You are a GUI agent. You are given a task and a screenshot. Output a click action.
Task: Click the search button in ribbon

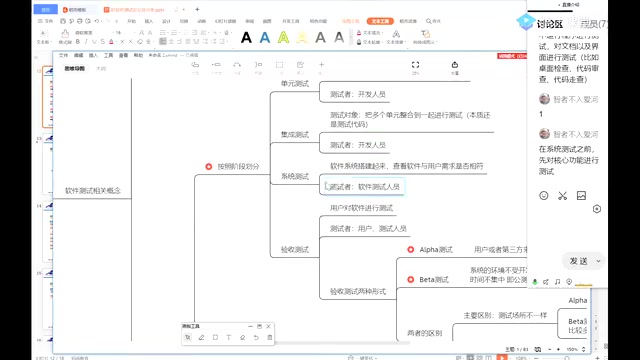(x=433, y=21)
